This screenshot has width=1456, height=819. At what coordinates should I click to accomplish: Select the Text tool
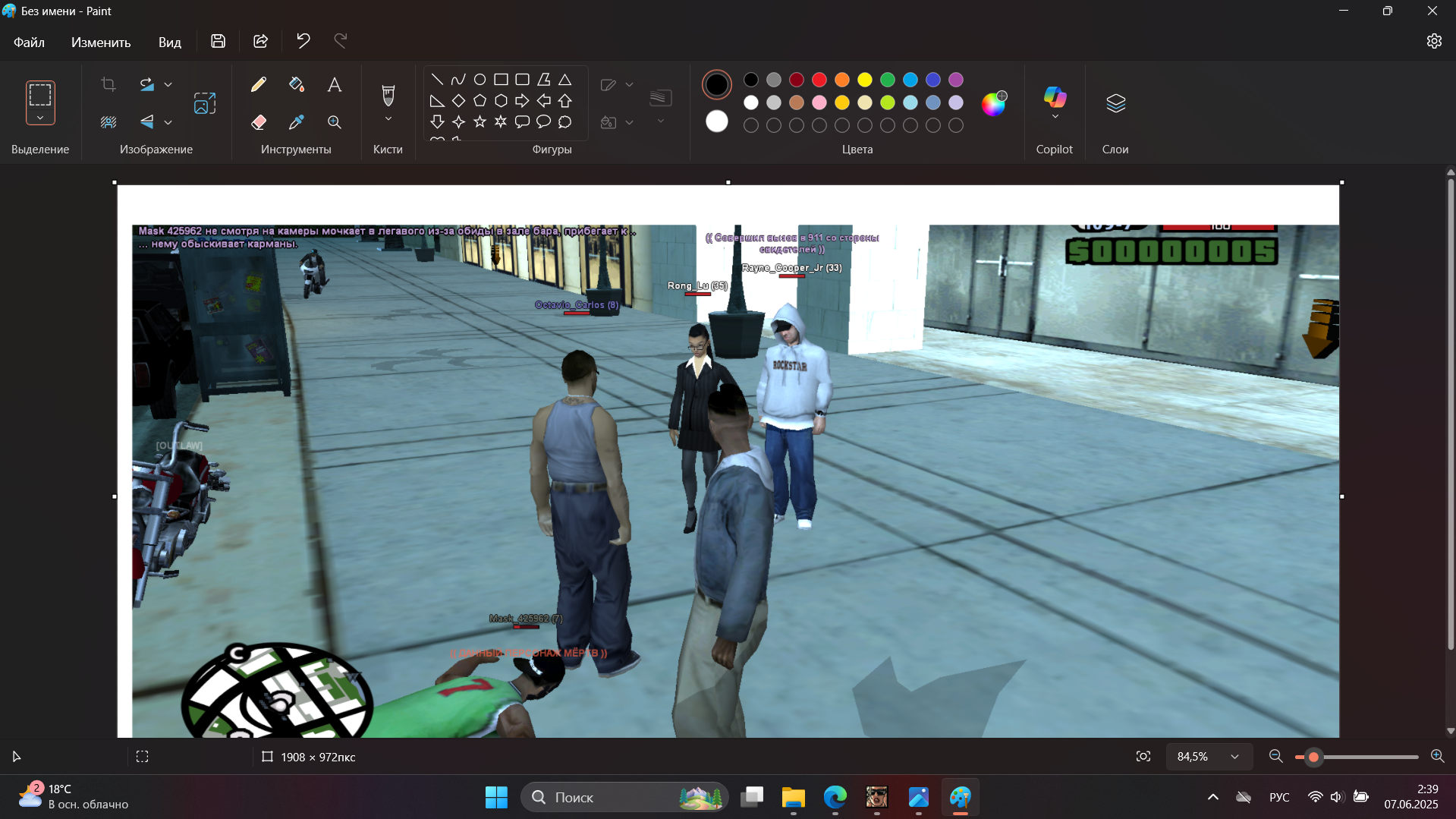[334, 85]
